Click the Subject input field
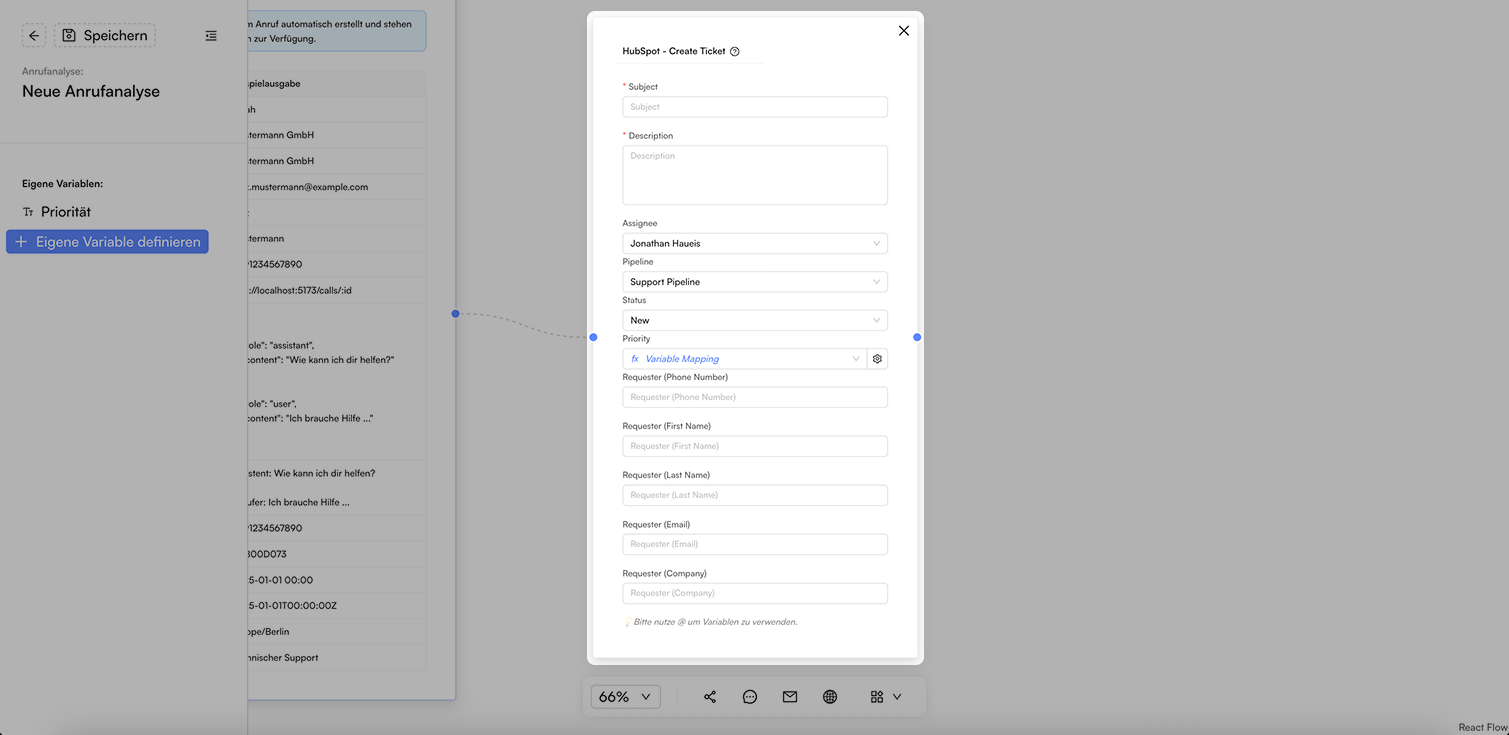The image size is (1509, 735). pos(755,107)
